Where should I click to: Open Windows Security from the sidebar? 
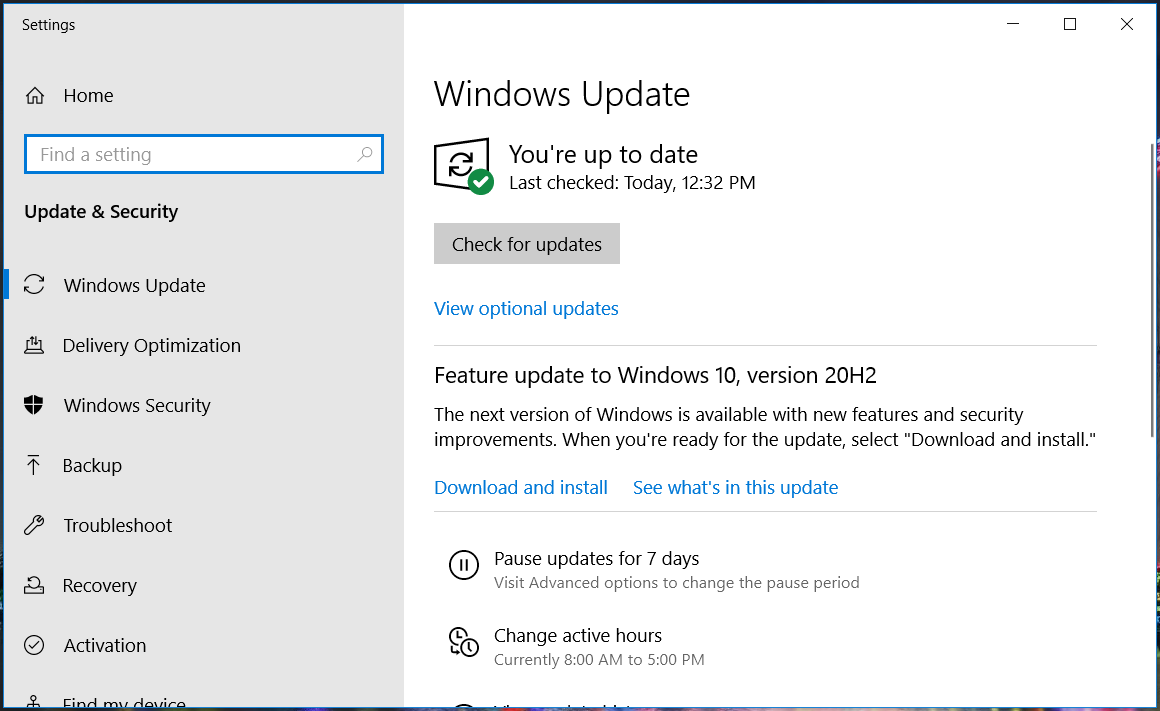coord(136,405)
